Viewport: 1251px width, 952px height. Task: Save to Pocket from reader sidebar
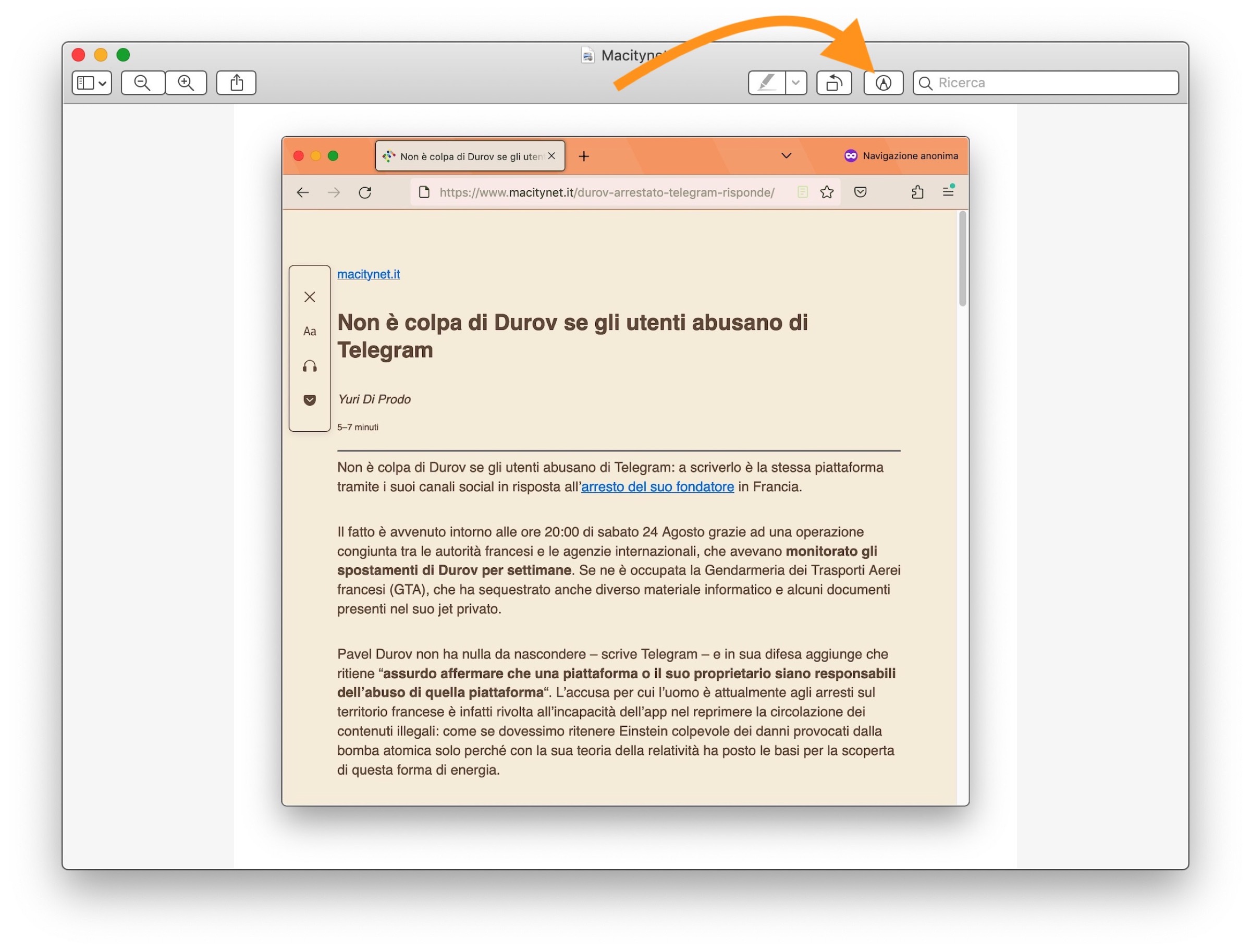point(309,400)
